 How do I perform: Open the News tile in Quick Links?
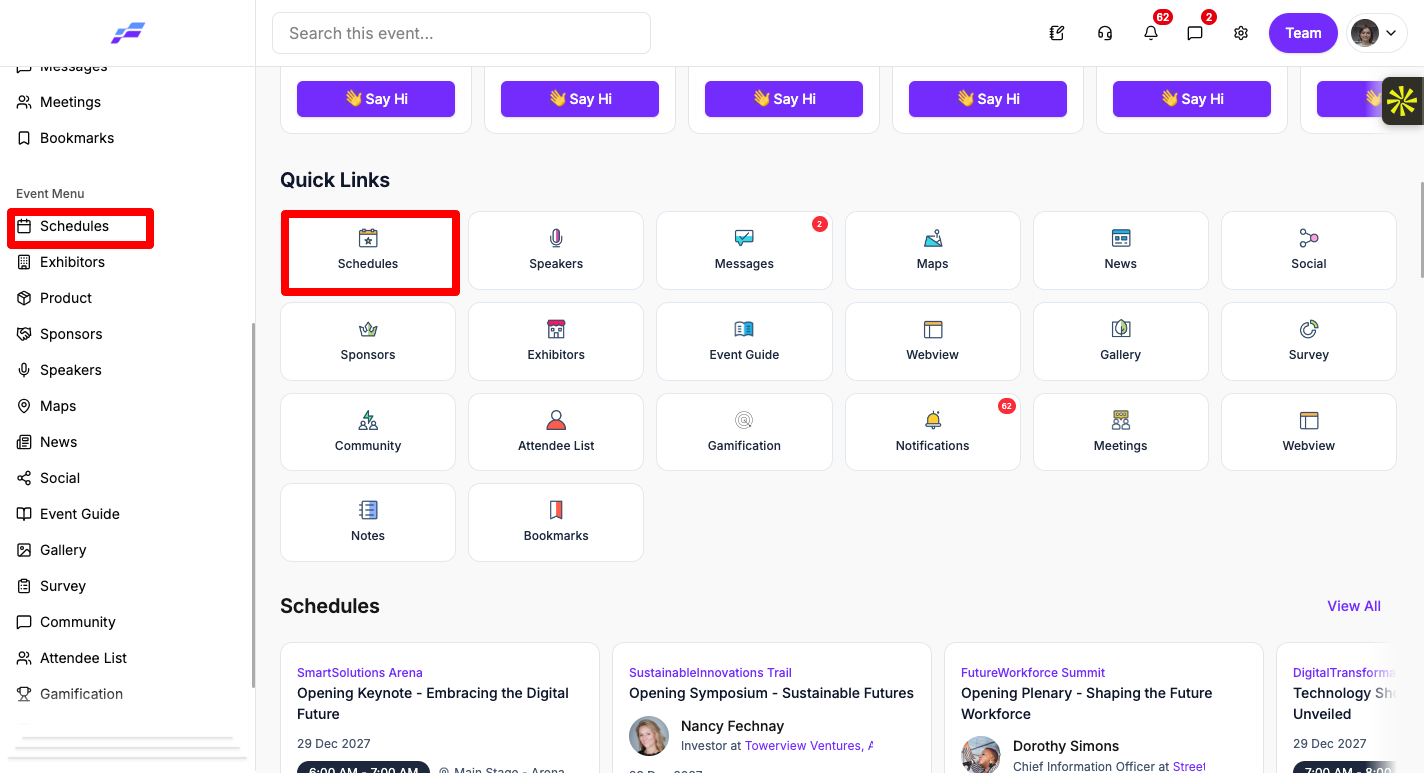pos(1120,250)
